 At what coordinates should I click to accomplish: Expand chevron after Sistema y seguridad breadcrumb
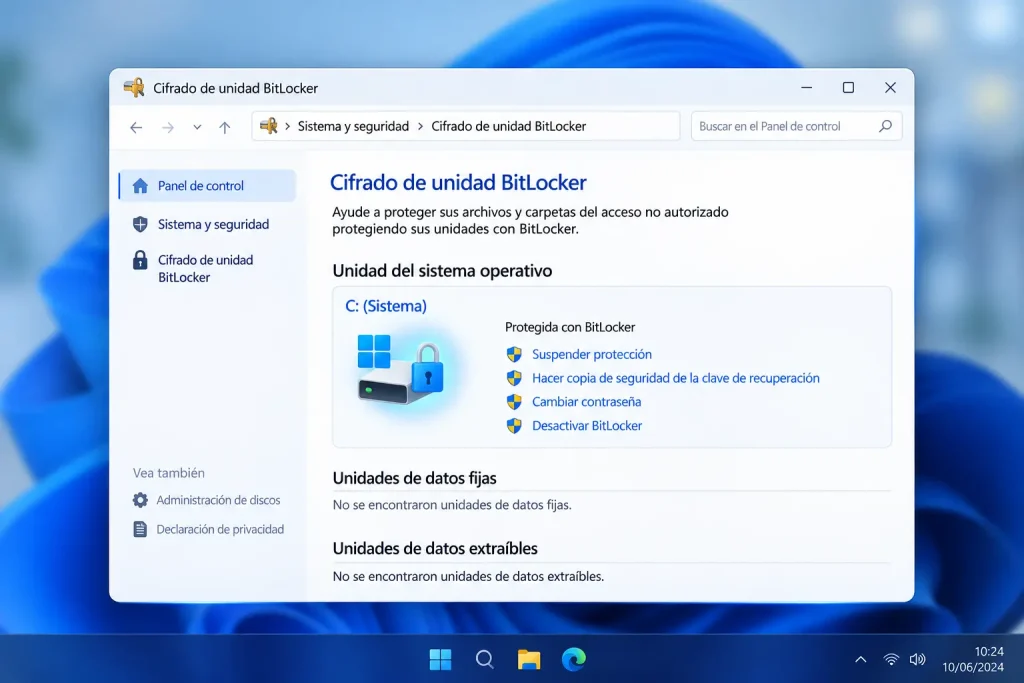coord(421,126)
